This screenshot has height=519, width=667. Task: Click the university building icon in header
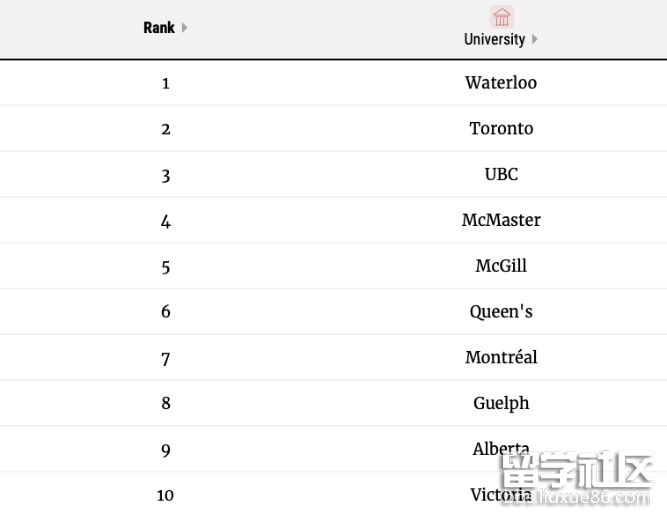[502, 17]
